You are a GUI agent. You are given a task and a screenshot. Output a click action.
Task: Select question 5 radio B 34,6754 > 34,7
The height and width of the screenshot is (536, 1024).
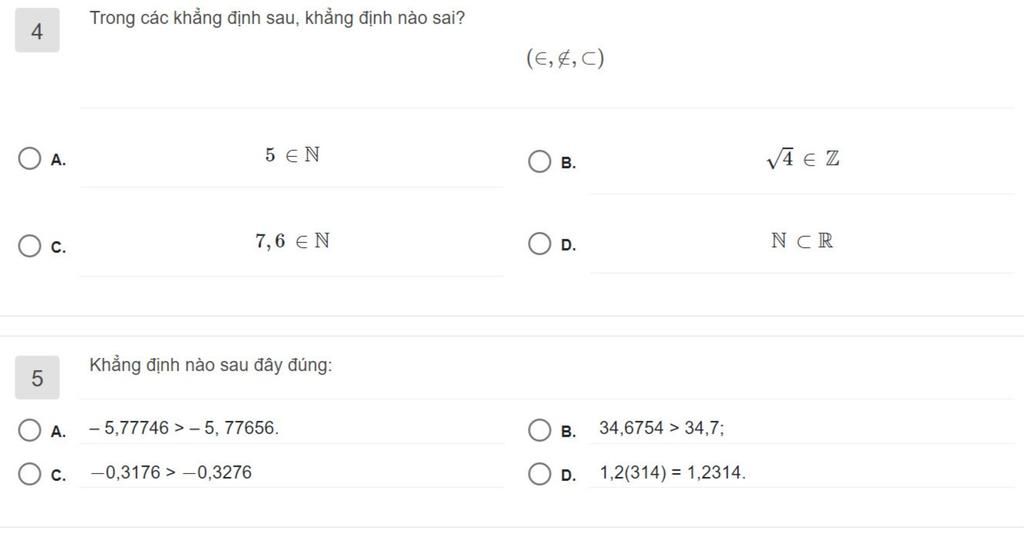coord(539,430)
